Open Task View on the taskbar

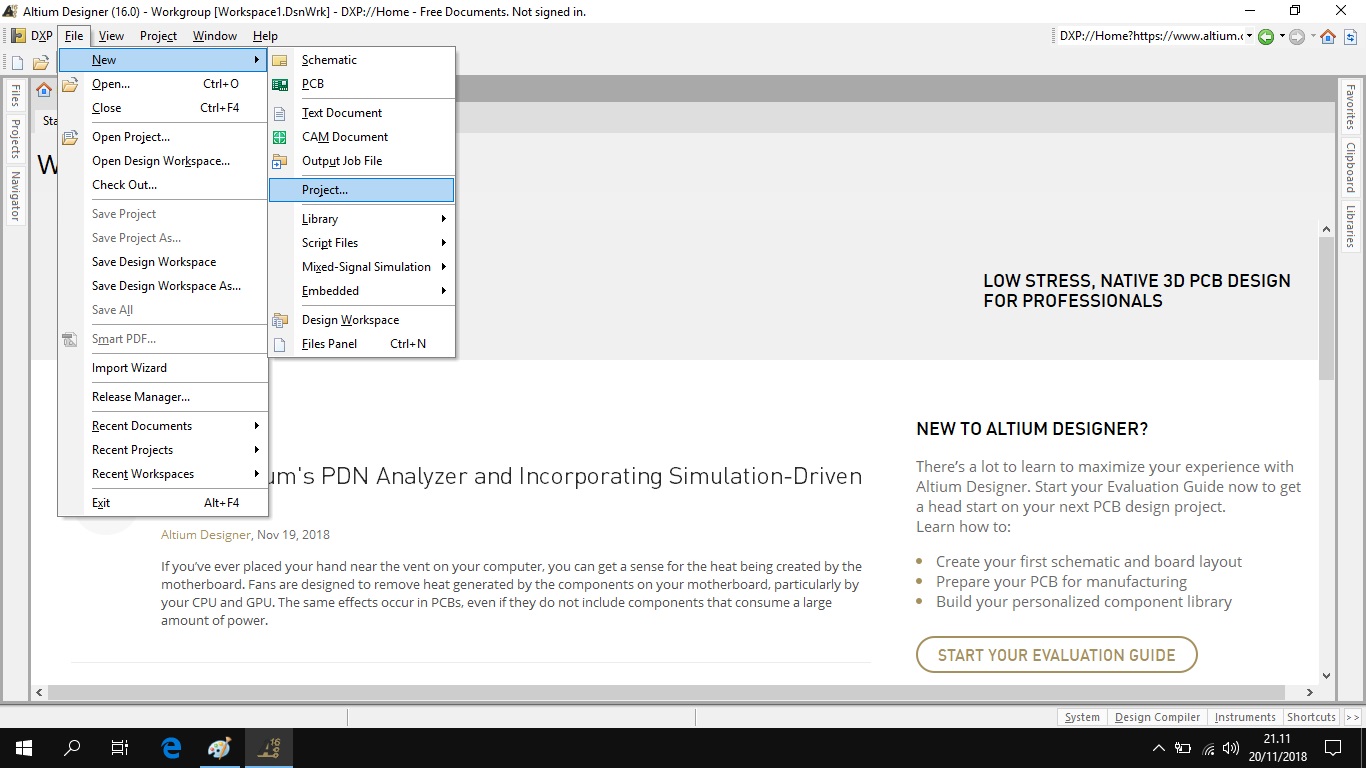pyautogui.click(x=120, y=748)
